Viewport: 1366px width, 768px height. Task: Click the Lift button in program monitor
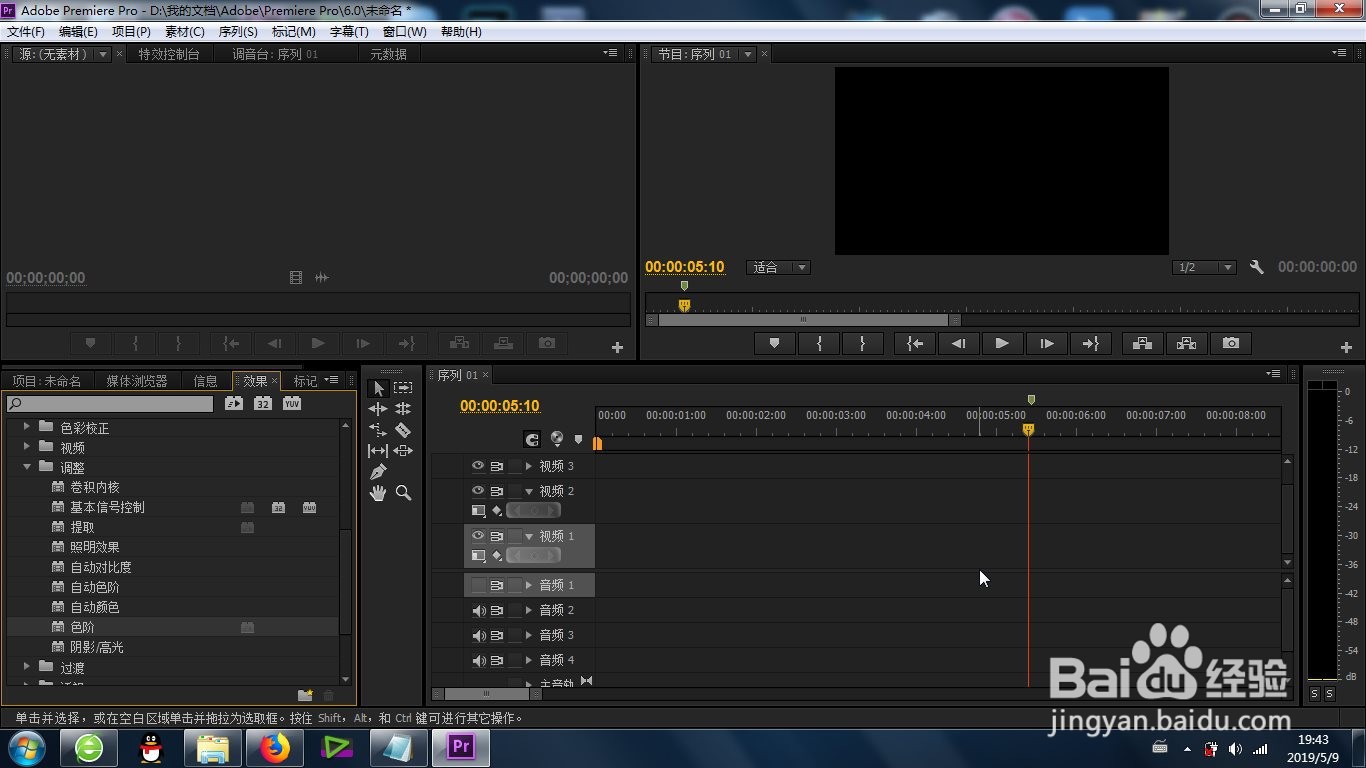coord(1142,343)
